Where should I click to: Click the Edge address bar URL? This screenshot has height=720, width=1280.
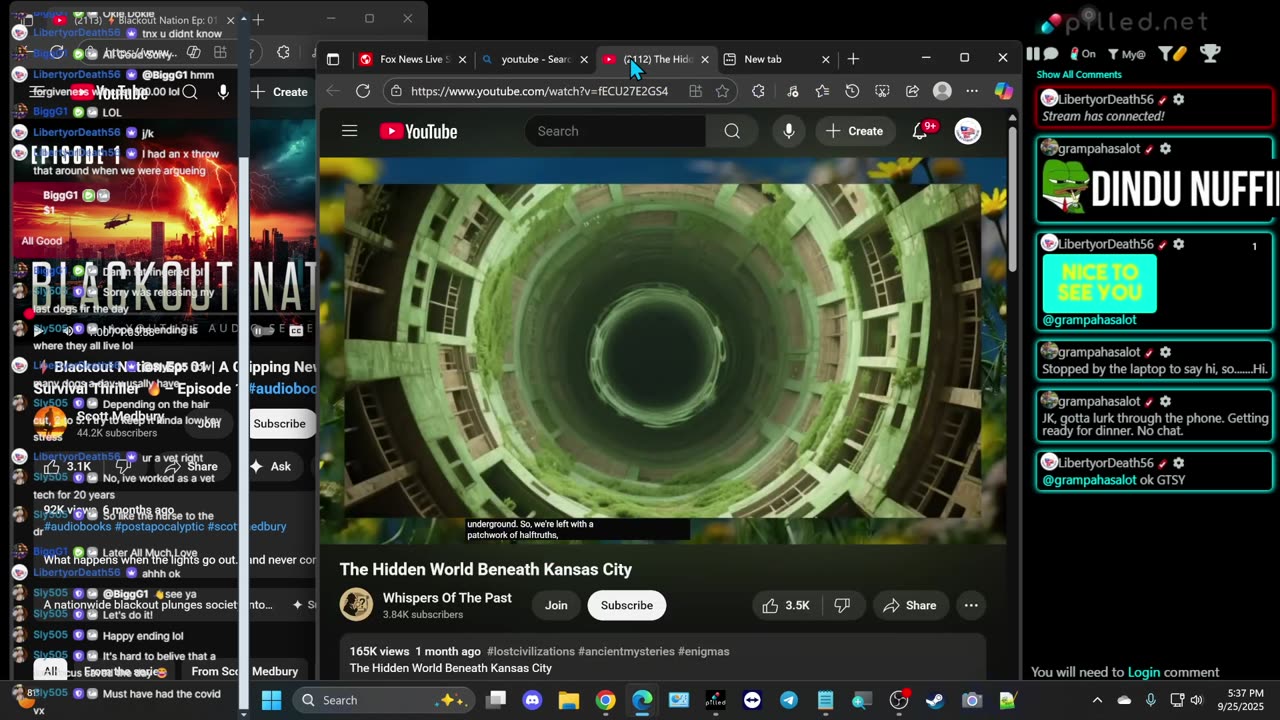click(539, 91)
